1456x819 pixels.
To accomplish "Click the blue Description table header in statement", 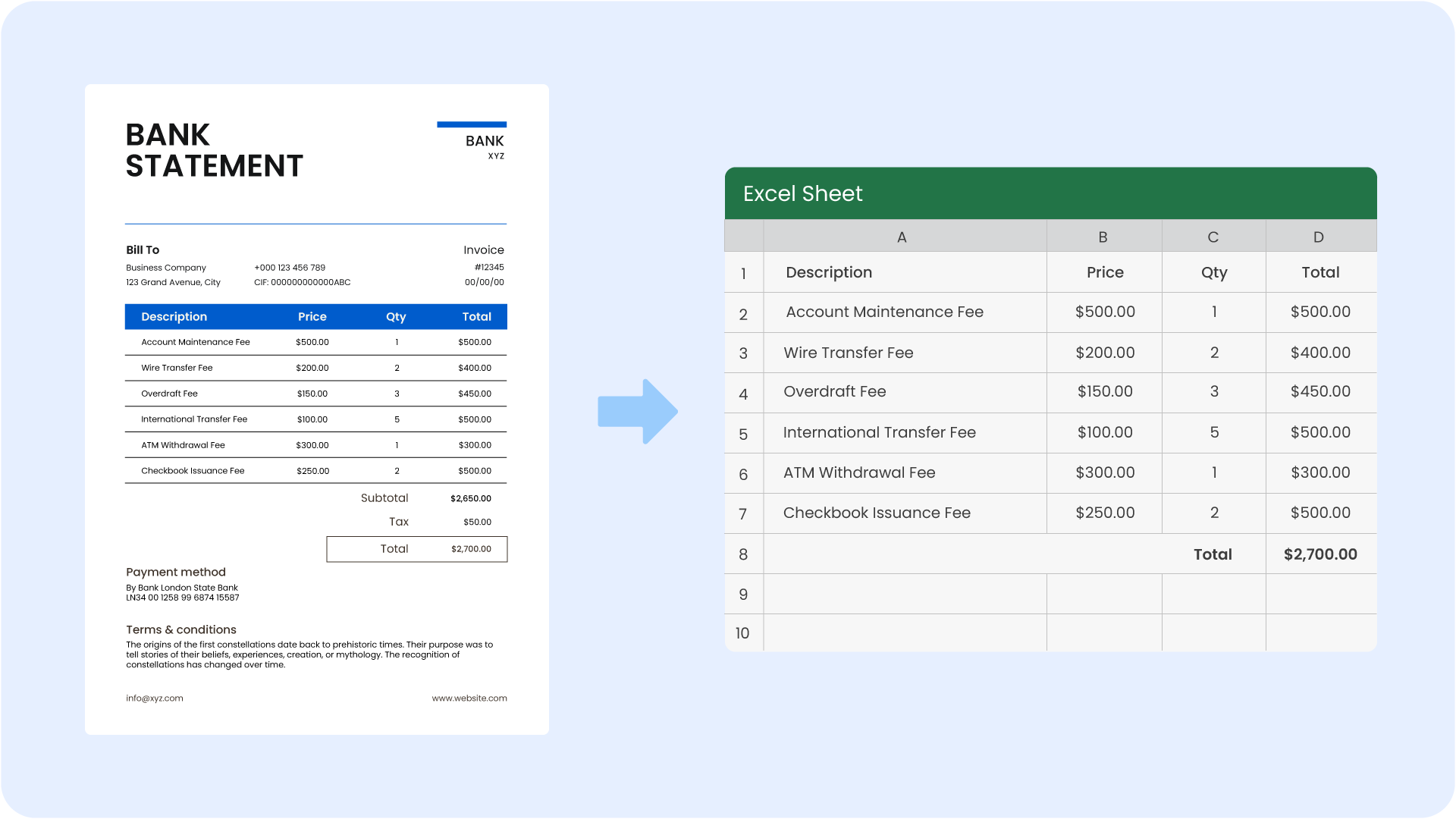I will [174, 317].
